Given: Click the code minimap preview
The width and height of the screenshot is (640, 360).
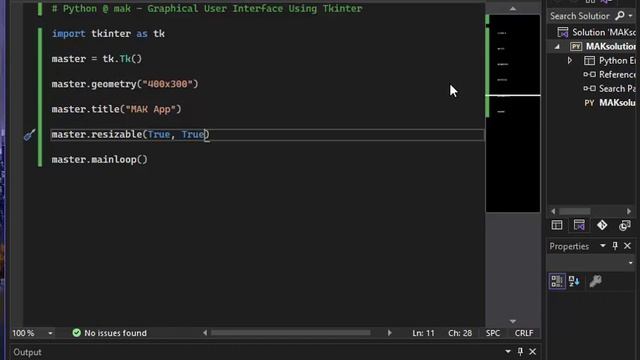Looking at the screenshot, I should tap(513, 113).
